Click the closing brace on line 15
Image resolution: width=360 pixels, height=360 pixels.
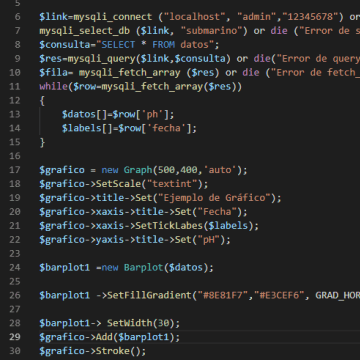(x=42, y=142)
